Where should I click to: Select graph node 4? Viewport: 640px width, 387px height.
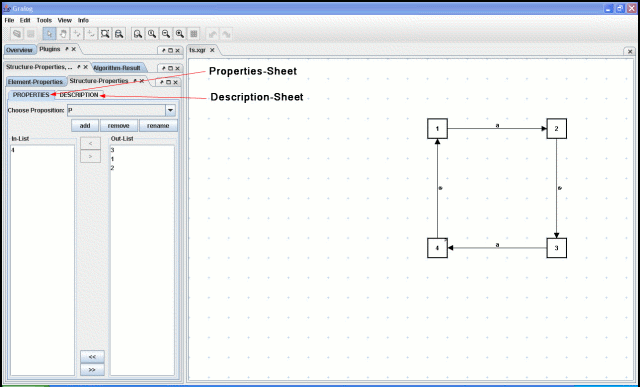(437, 248)
